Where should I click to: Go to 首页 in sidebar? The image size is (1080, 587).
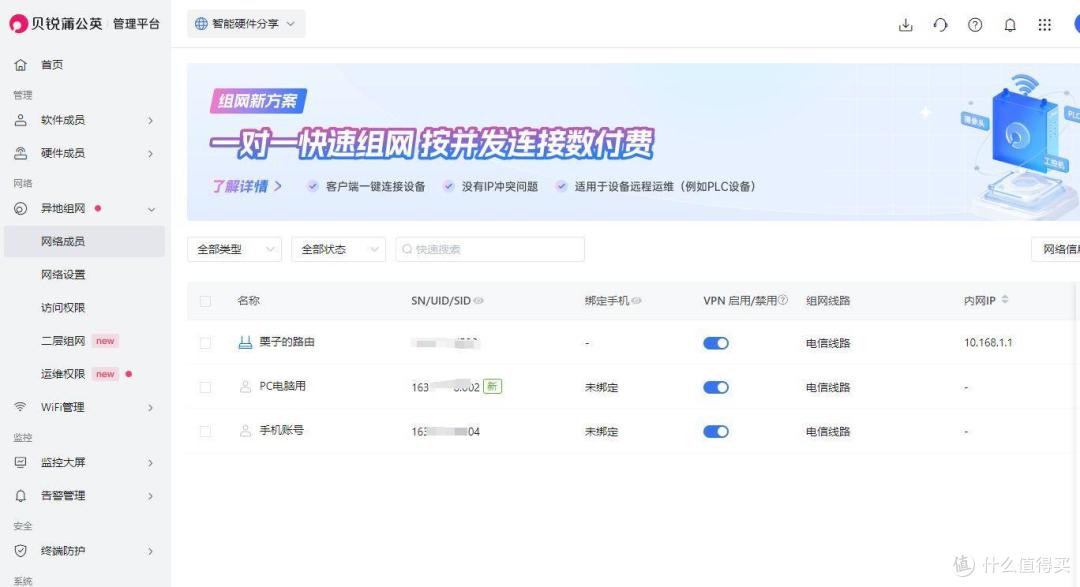(x=52, y=65)
